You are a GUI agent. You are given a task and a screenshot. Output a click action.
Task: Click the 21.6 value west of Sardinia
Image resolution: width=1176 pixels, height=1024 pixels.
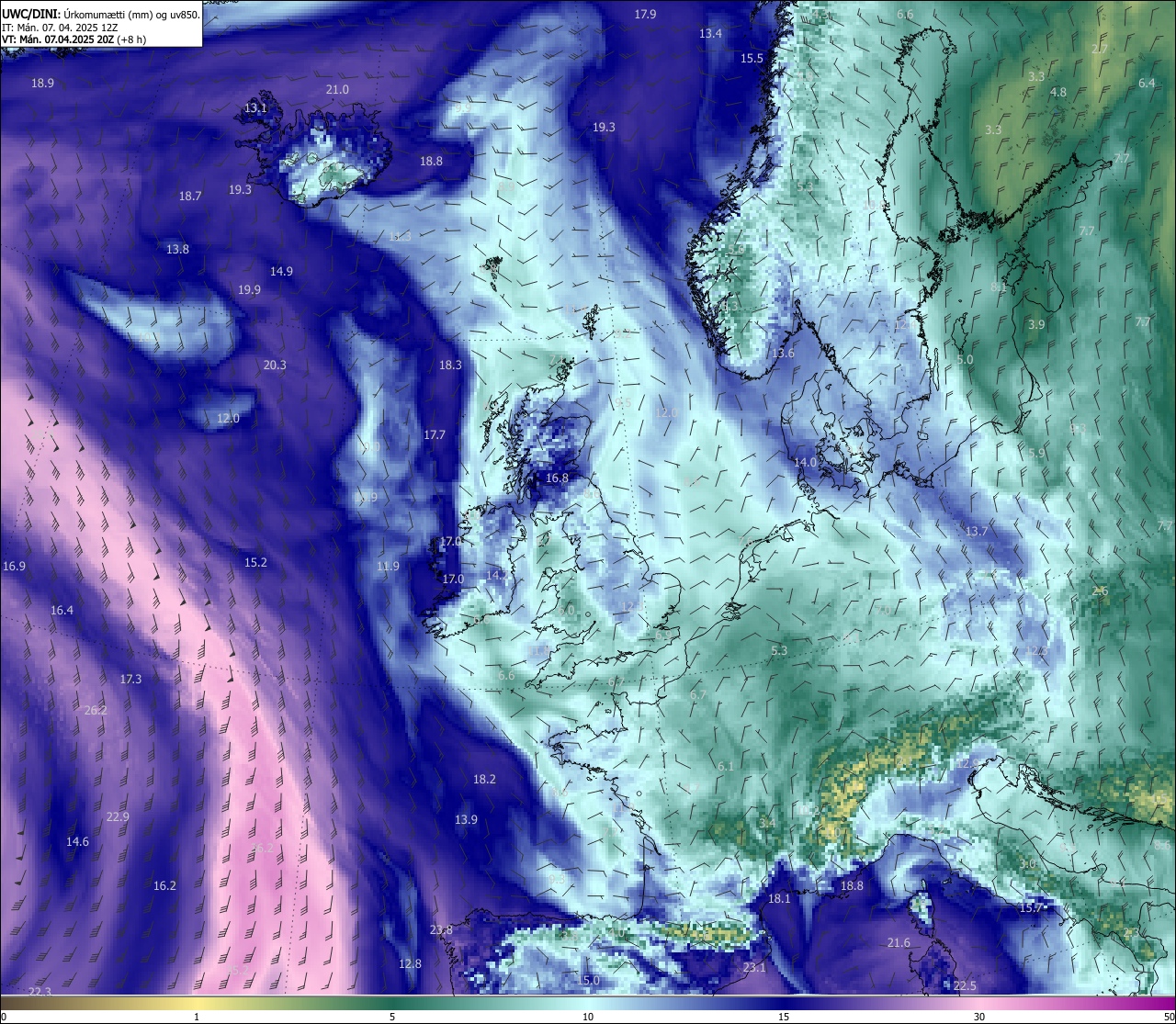coord(899,942)
